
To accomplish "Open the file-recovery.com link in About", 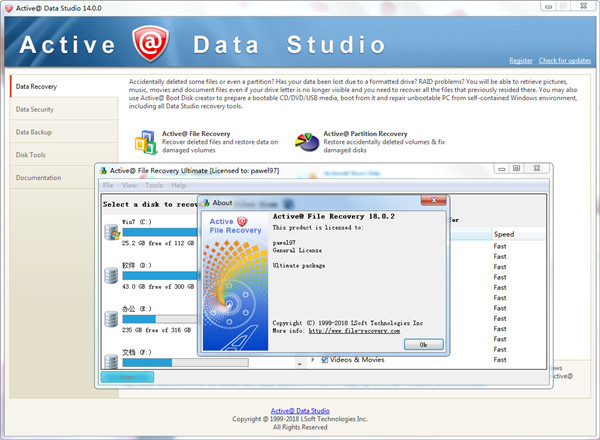I will tap(354, 331).
